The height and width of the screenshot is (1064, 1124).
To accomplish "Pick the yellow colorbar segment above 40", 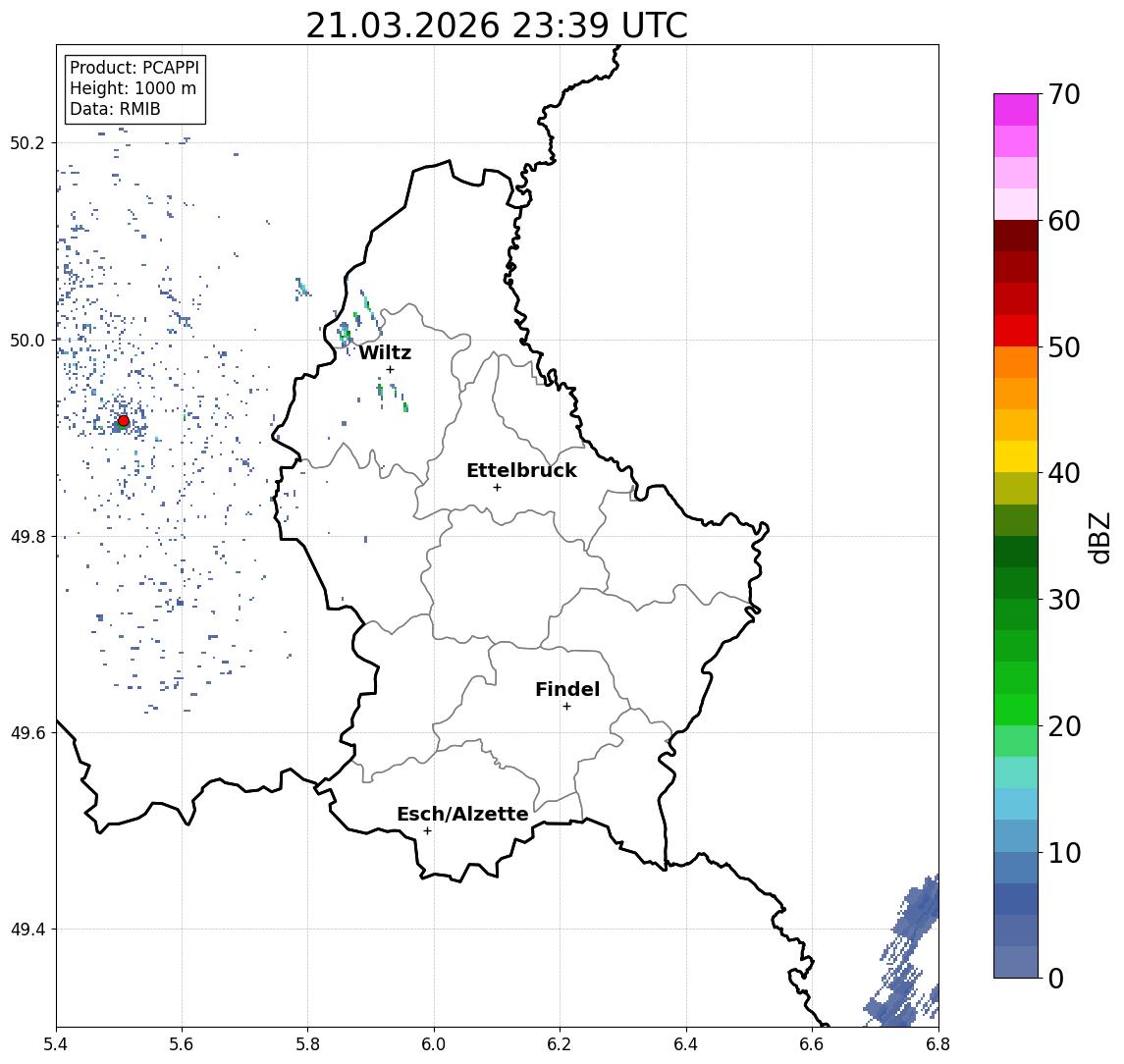I will pyautogui.click(x=1016, y=456).
